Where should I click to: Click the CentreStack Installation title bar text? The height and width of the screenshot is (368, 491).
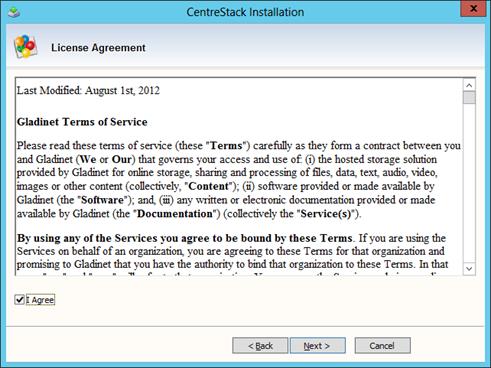pyautogui.click(x=245, y=12)
